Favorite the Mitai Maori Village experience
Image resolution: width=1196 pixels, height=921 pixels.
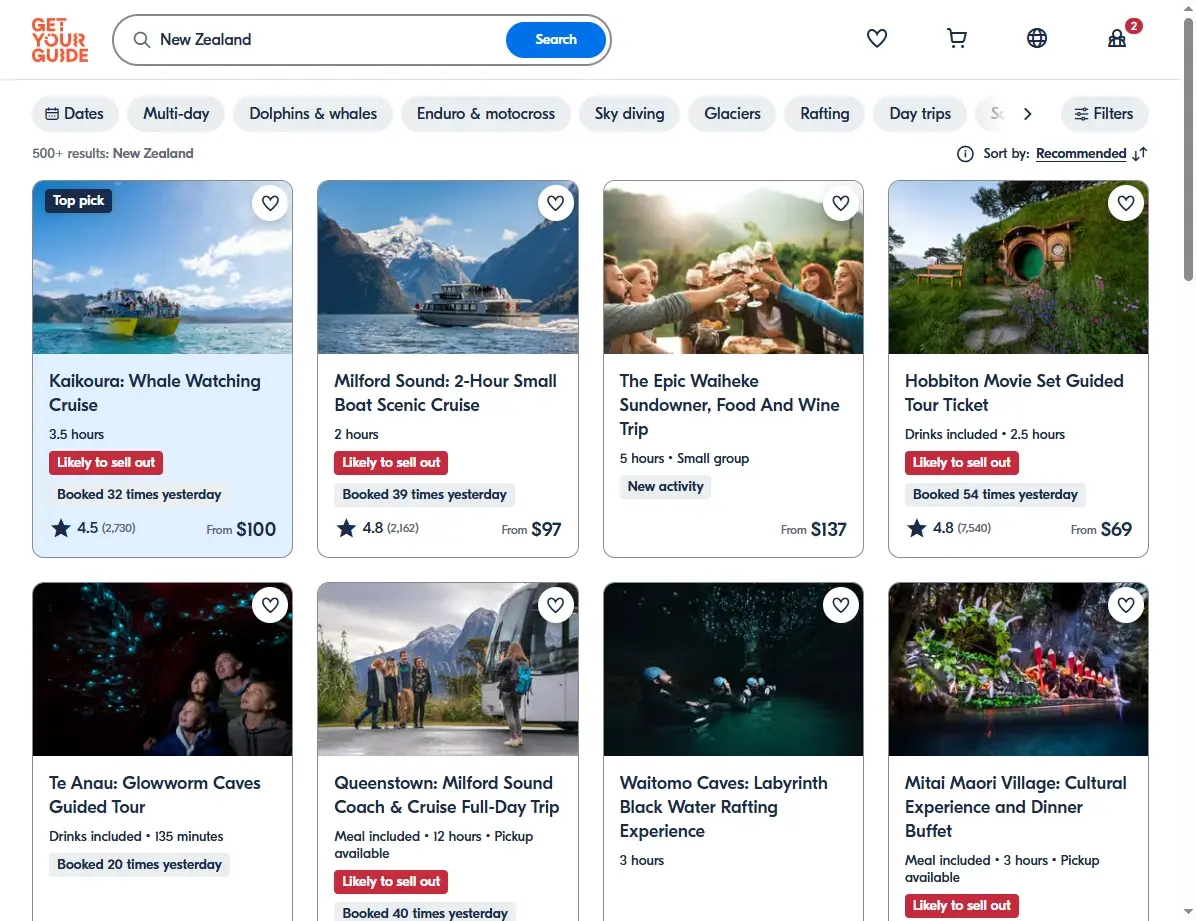(1126, 605)
